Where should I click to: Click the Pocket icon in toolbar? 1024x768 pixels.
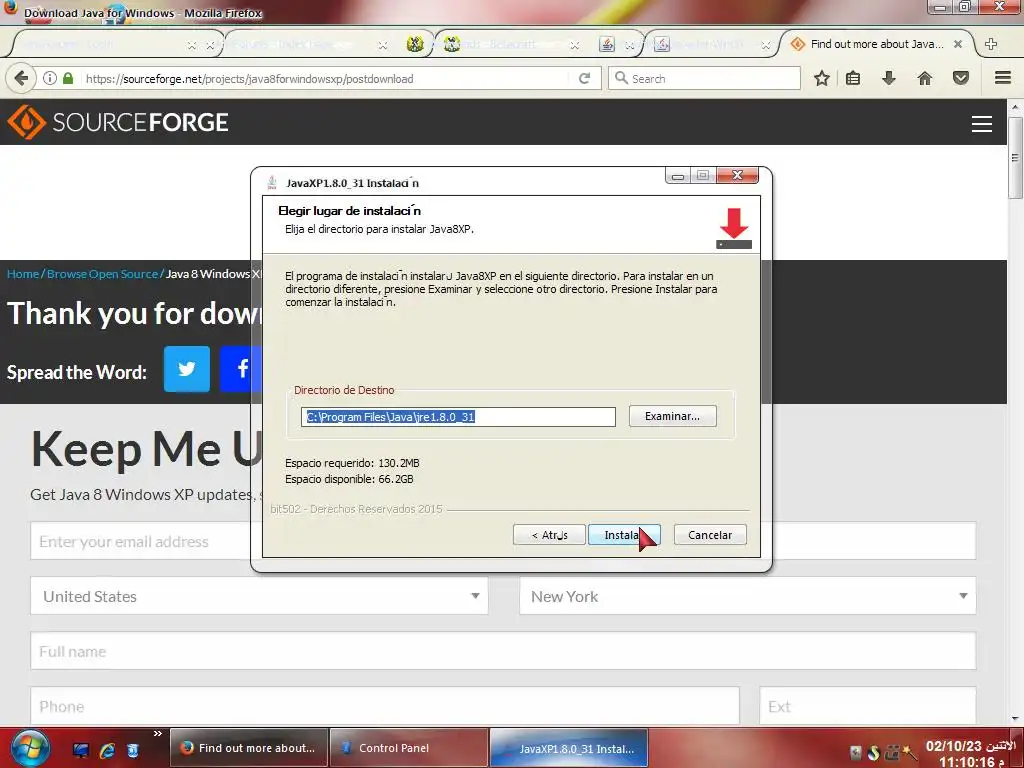[x=961, y=78]
